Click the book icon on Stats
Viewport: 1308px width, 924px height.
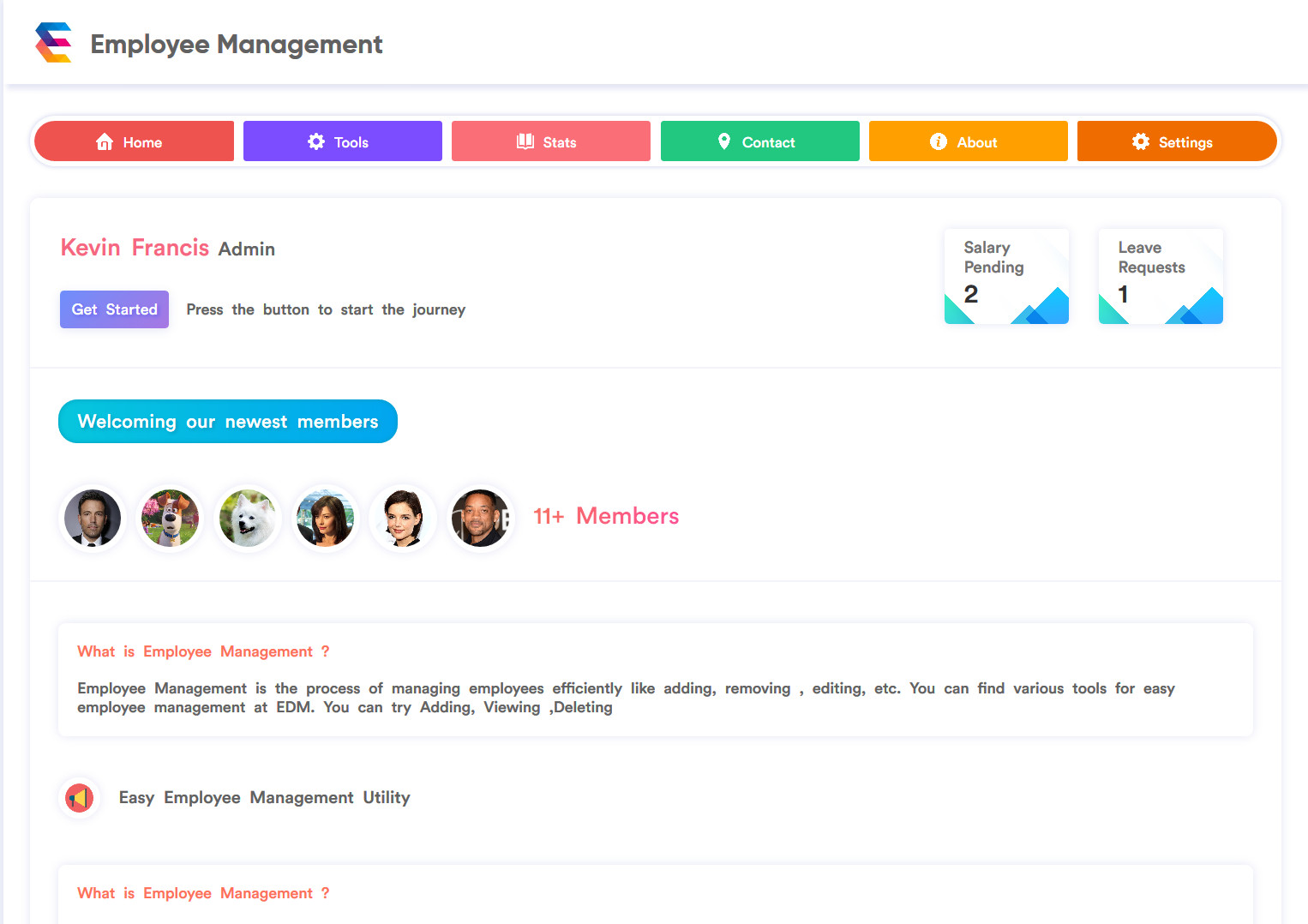(x=525, y=141)
